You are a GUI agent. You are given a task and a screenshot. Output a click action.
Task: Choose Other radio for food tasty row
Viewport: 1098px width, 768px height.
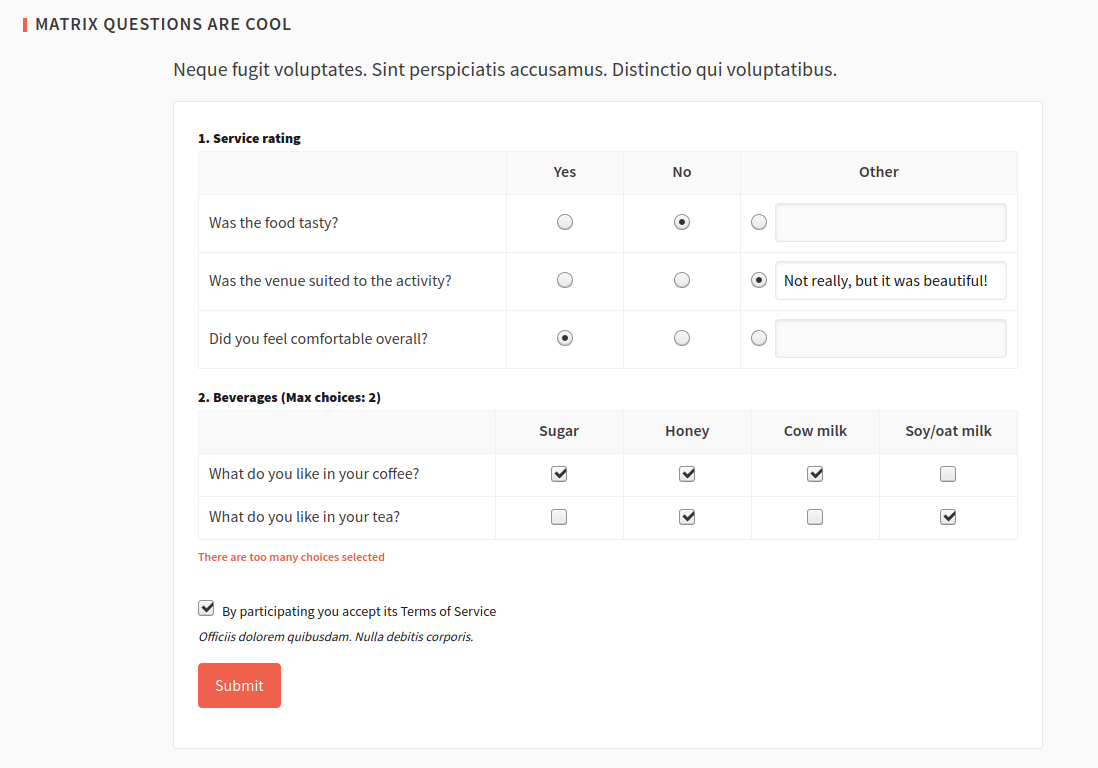[x=759, y=222]
